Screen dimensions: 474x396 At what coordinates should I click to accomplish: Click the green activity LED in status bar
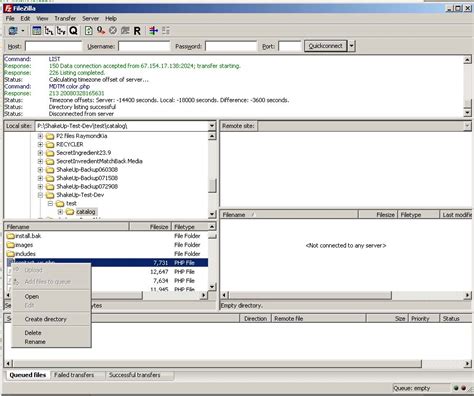[456, 388]
